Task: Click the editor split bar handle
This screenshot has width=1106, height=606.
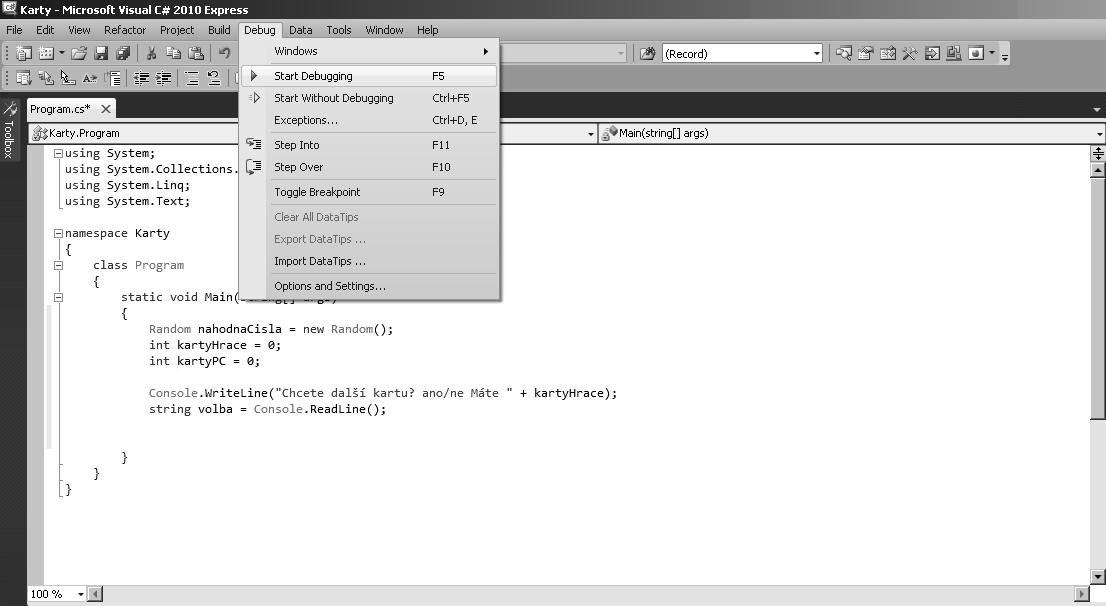Action: tap(1098, 153)
